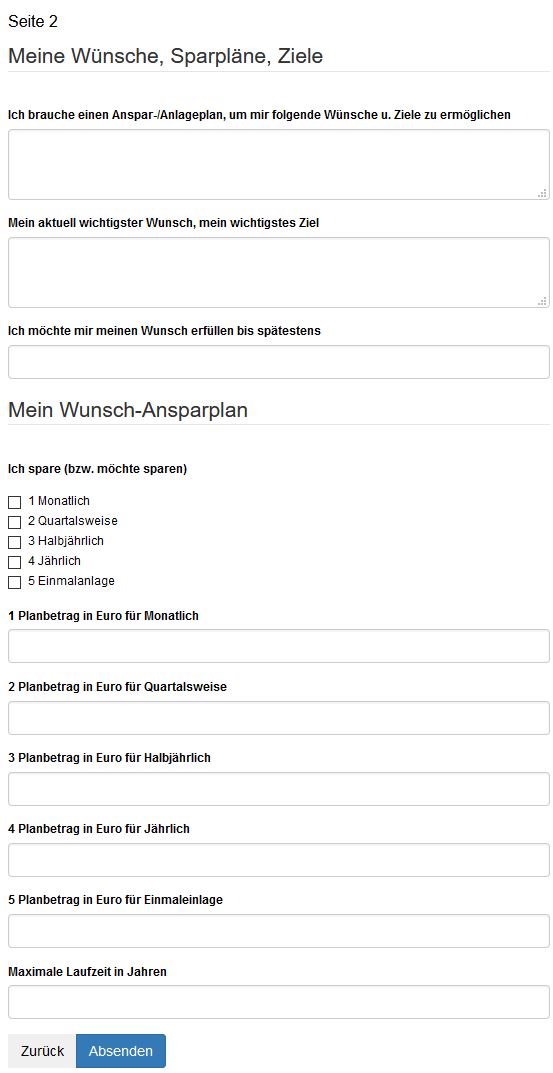Focus the Anspar-/Anlageplan Wünsche text area
This screenshot has width=553, height=1073.
(x=279, y=164)
